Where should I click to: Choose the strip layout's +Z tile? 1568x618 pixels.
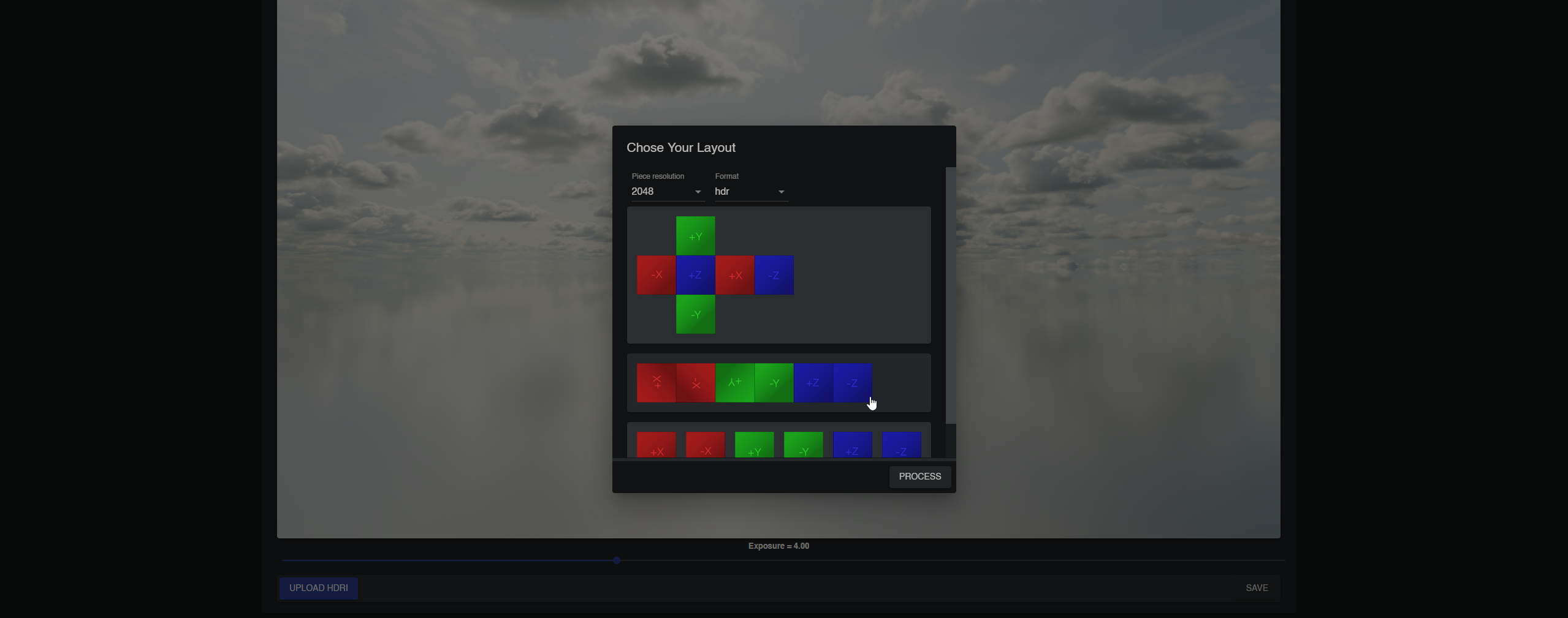coord(813,383)
